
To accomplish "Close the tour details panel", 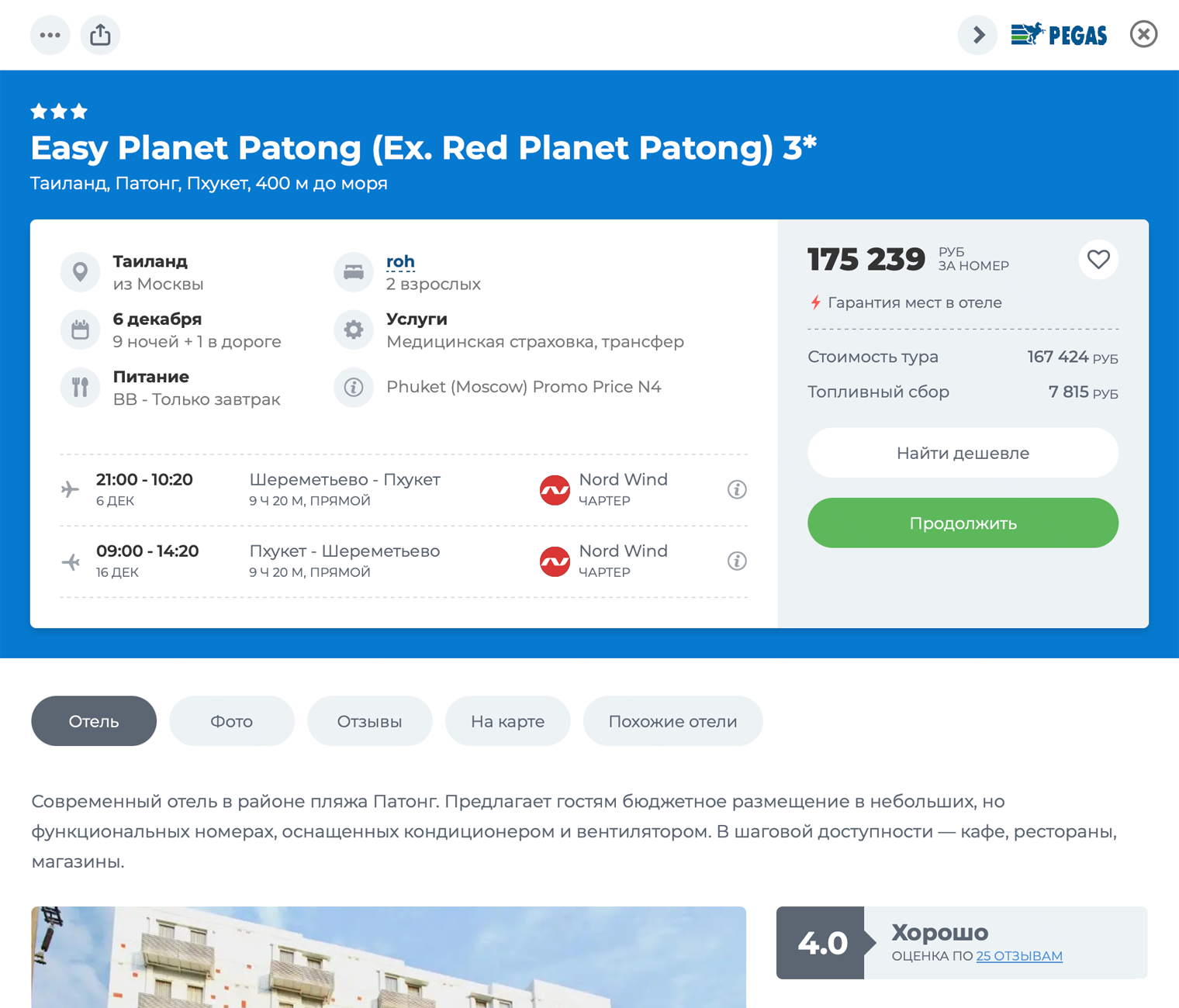I will [x=1143, y=35].
